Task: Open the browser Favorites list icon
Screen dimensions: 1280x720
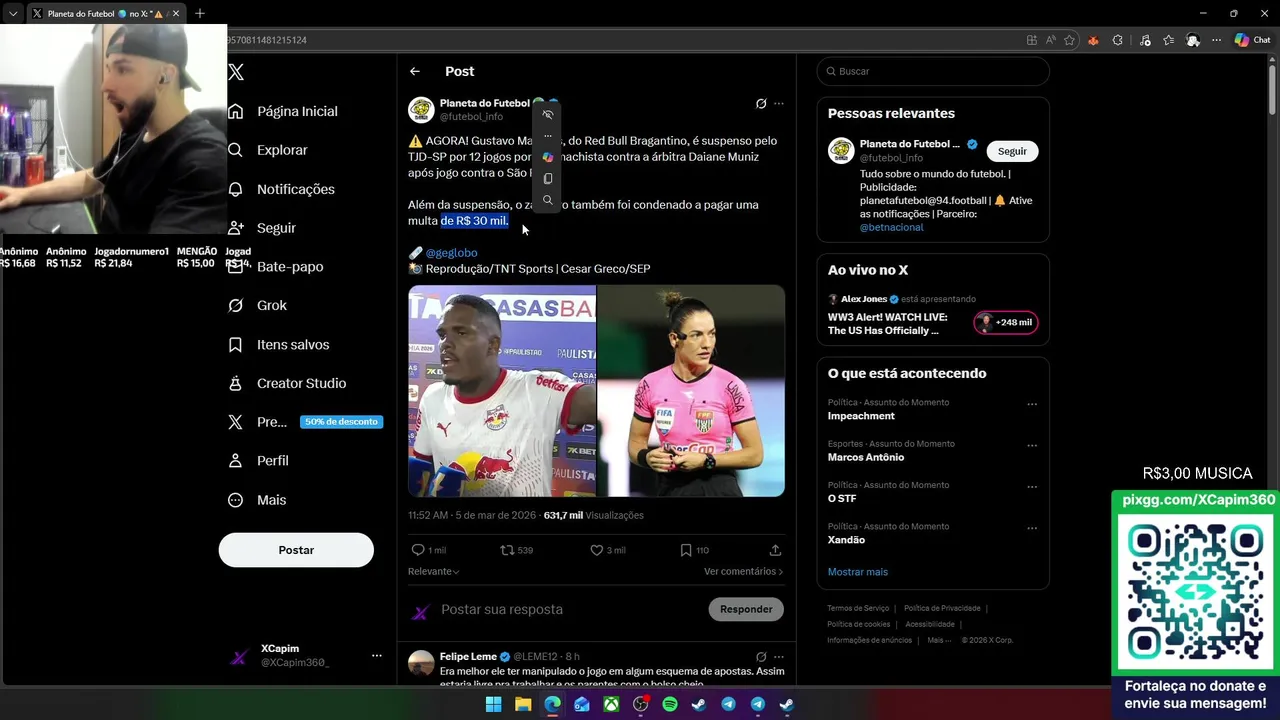Action: click(1169, 40)
